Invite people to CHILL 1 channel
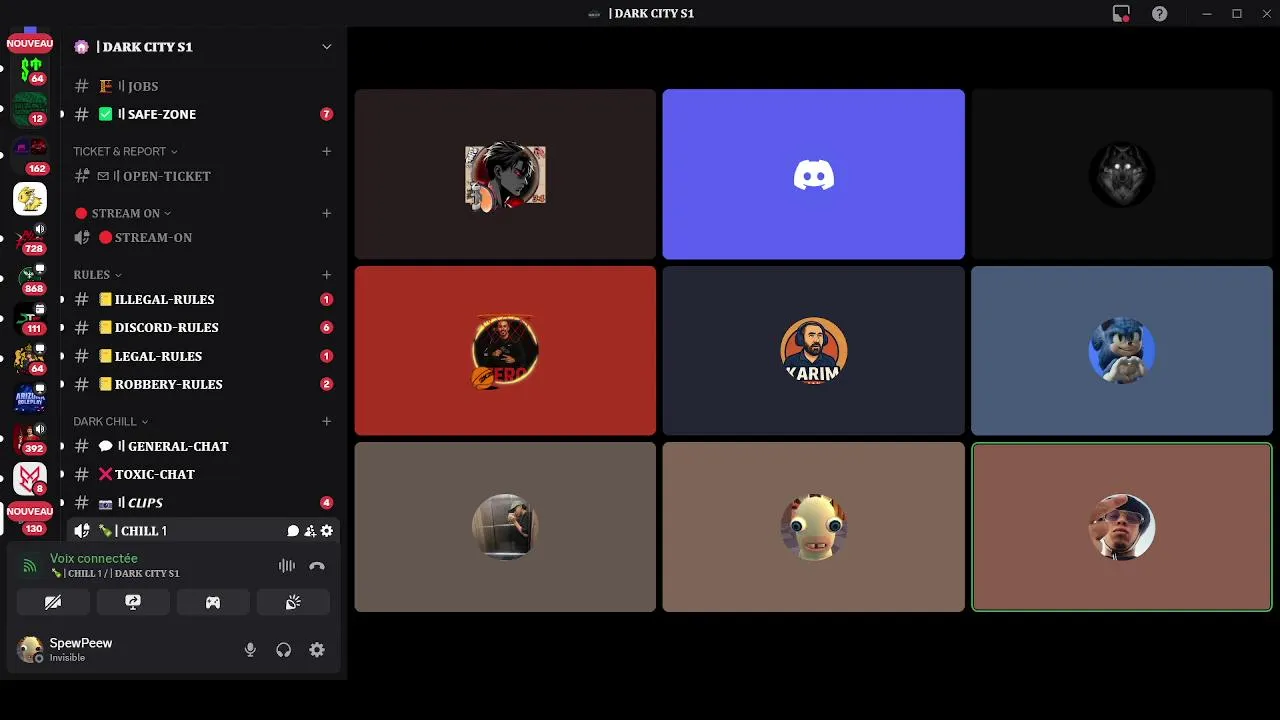Viewport: 1280px width, 720px height. click(x=310, y=531)
